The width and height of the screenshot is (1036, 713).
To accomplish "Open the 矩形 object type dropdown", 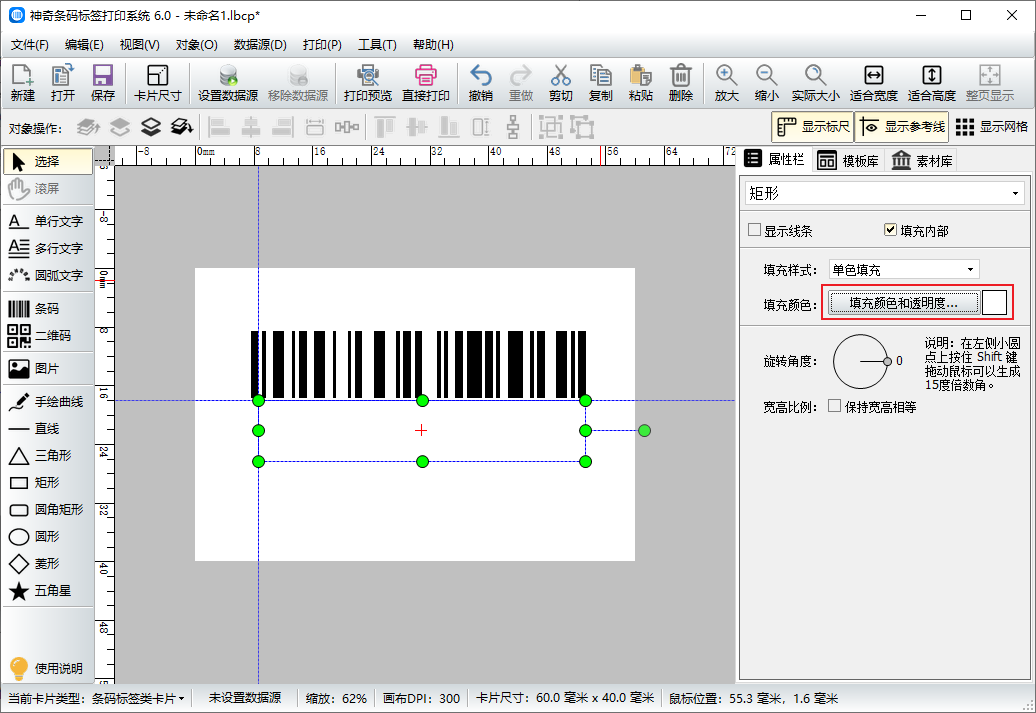I will [885, 194].
